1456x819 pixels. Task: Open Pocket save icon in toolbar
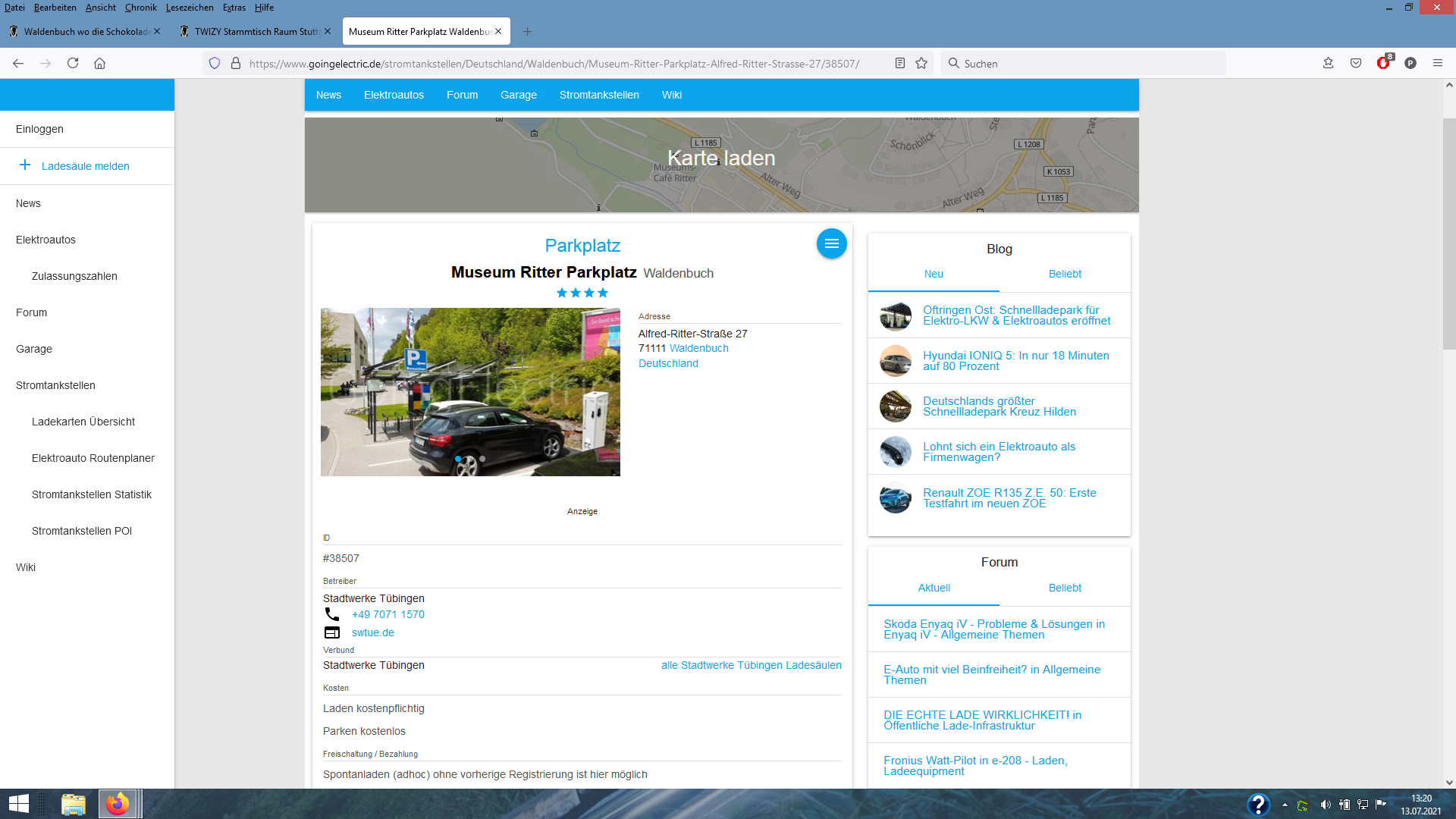pos(1356,64)
